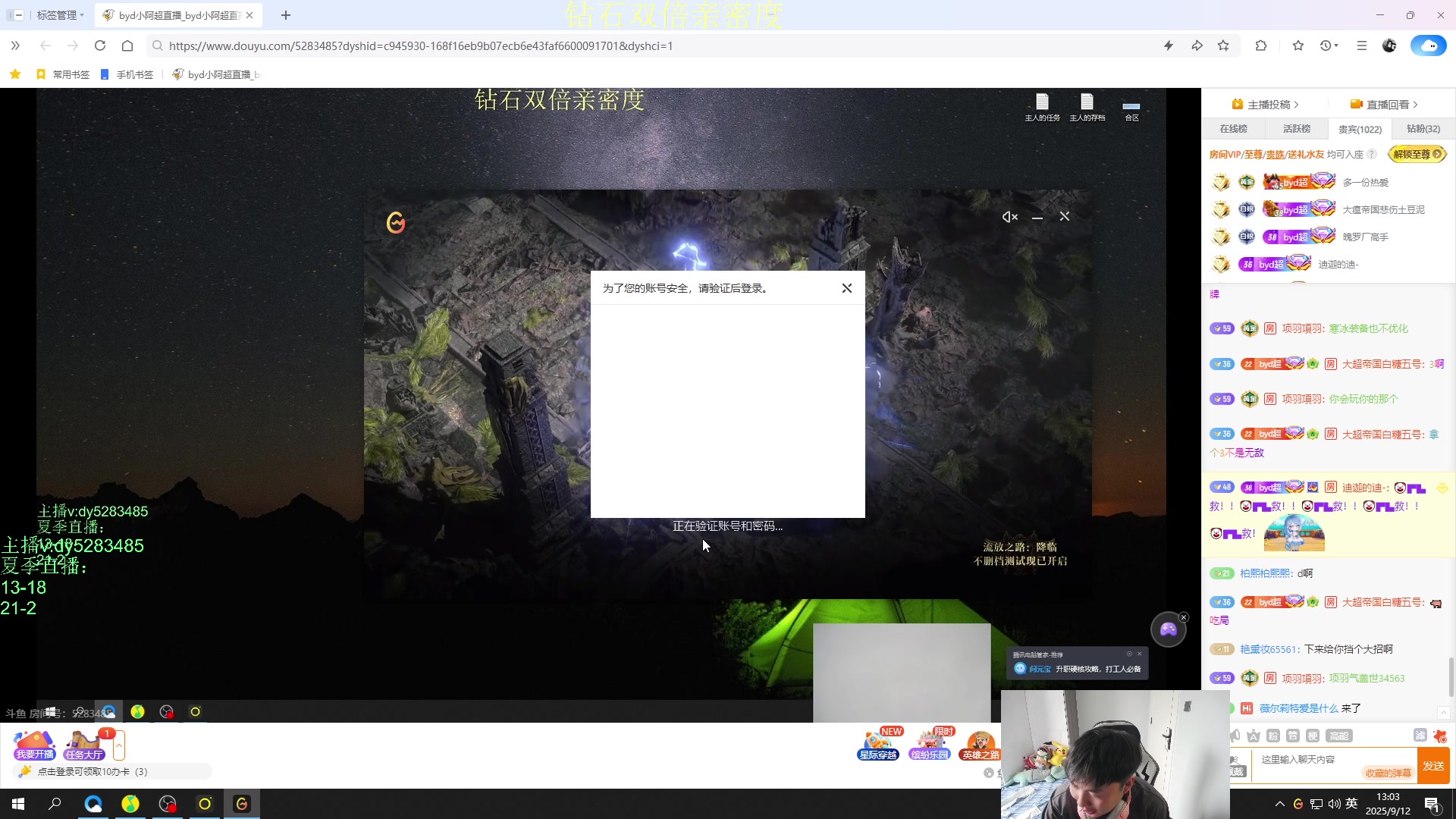
Task: Click the 问元宝 popup link
Action: point(1040,669)
